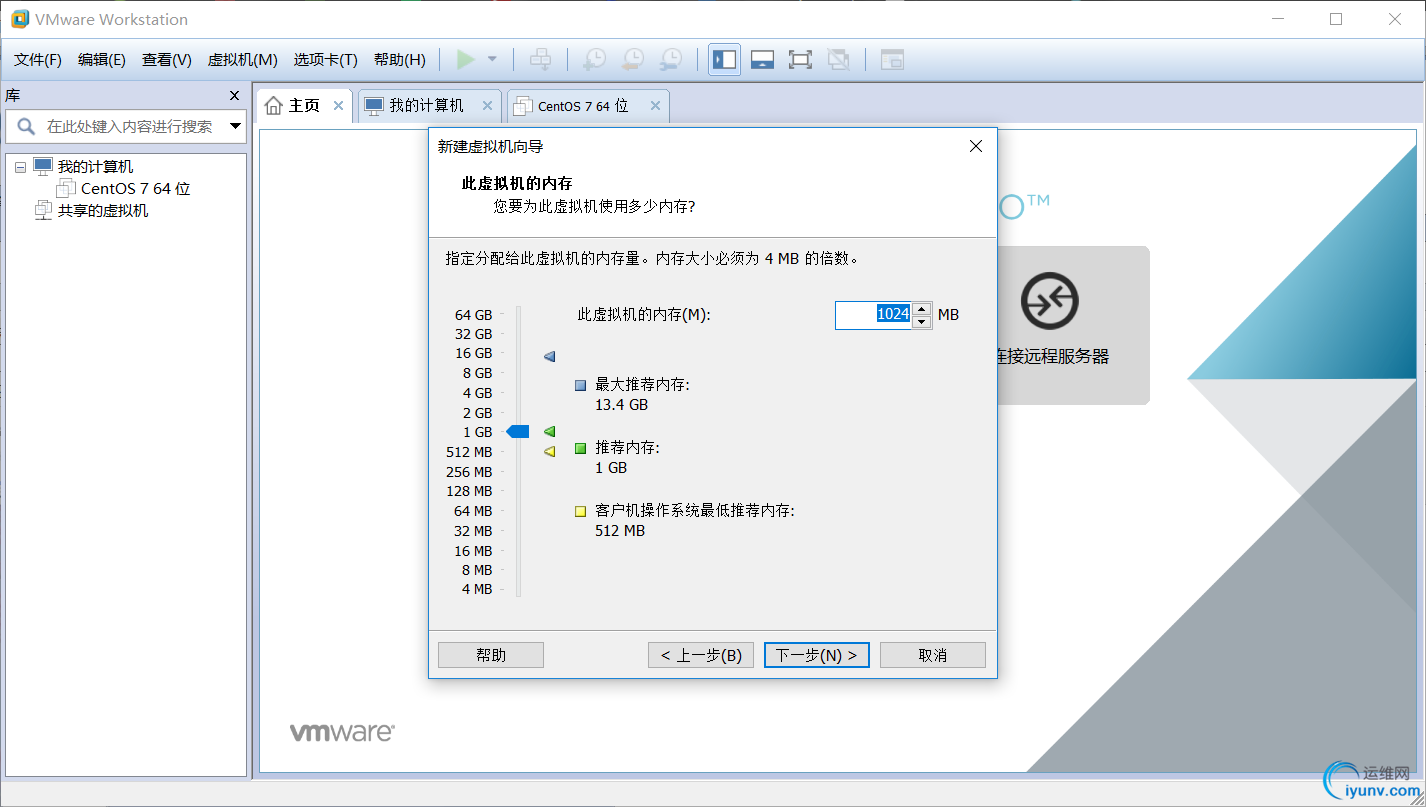The image size is (1426, 807).
Task: Click the VMware Workstation title bar logo
Action: point(20,19)
